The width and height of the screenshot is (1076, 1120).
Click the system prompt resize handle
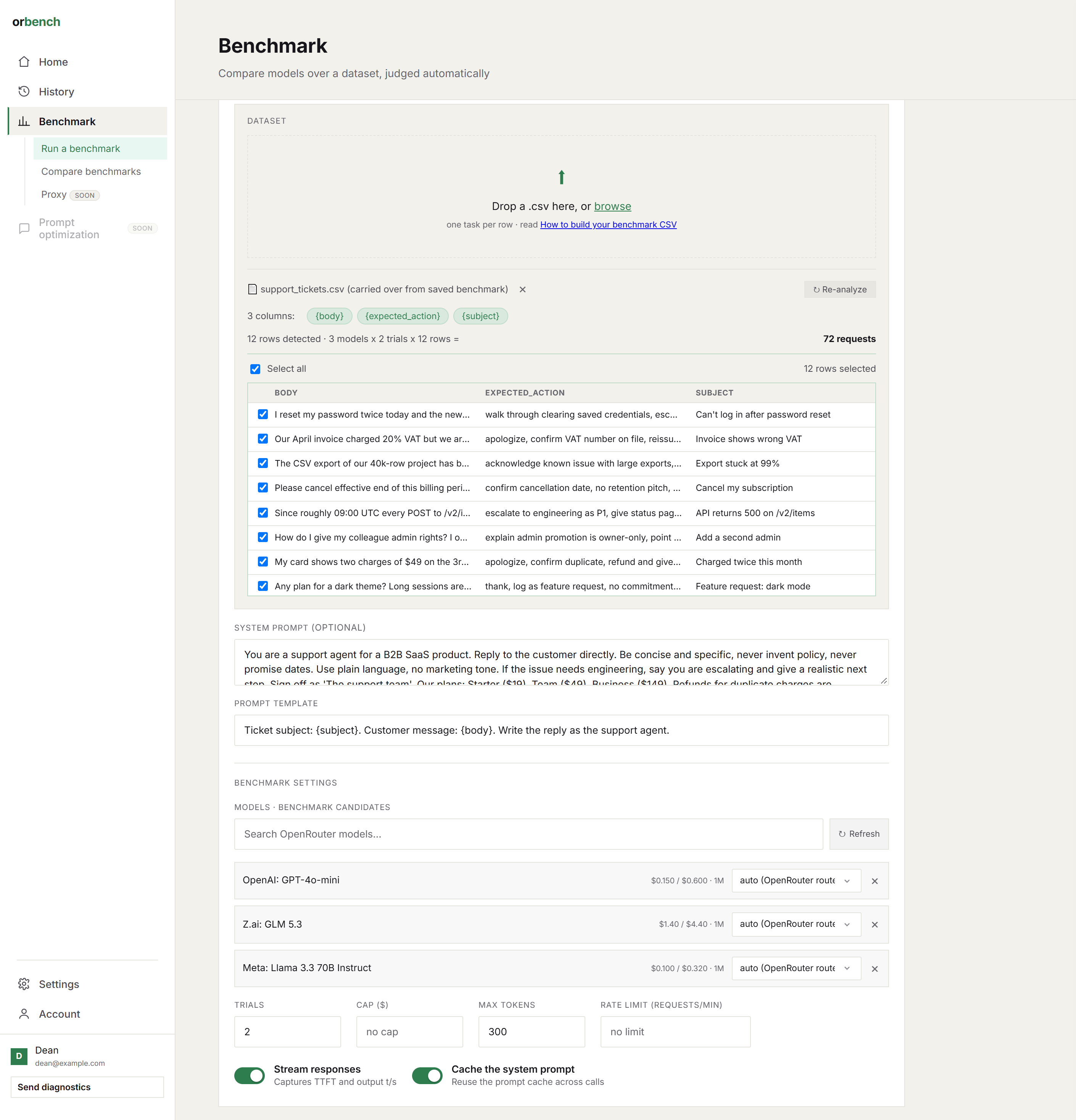[x=884, y=680]
